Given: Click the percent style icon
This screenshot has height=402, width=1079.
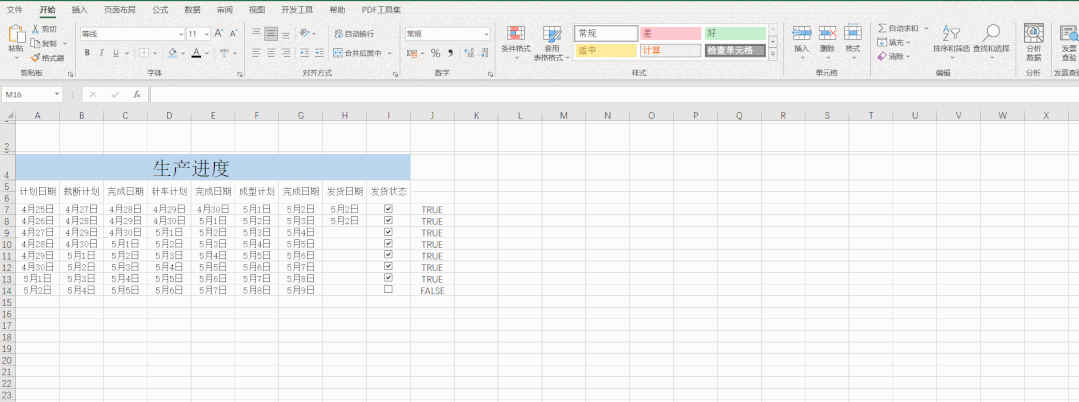Looking at the screenshot, I should point(435,53).
